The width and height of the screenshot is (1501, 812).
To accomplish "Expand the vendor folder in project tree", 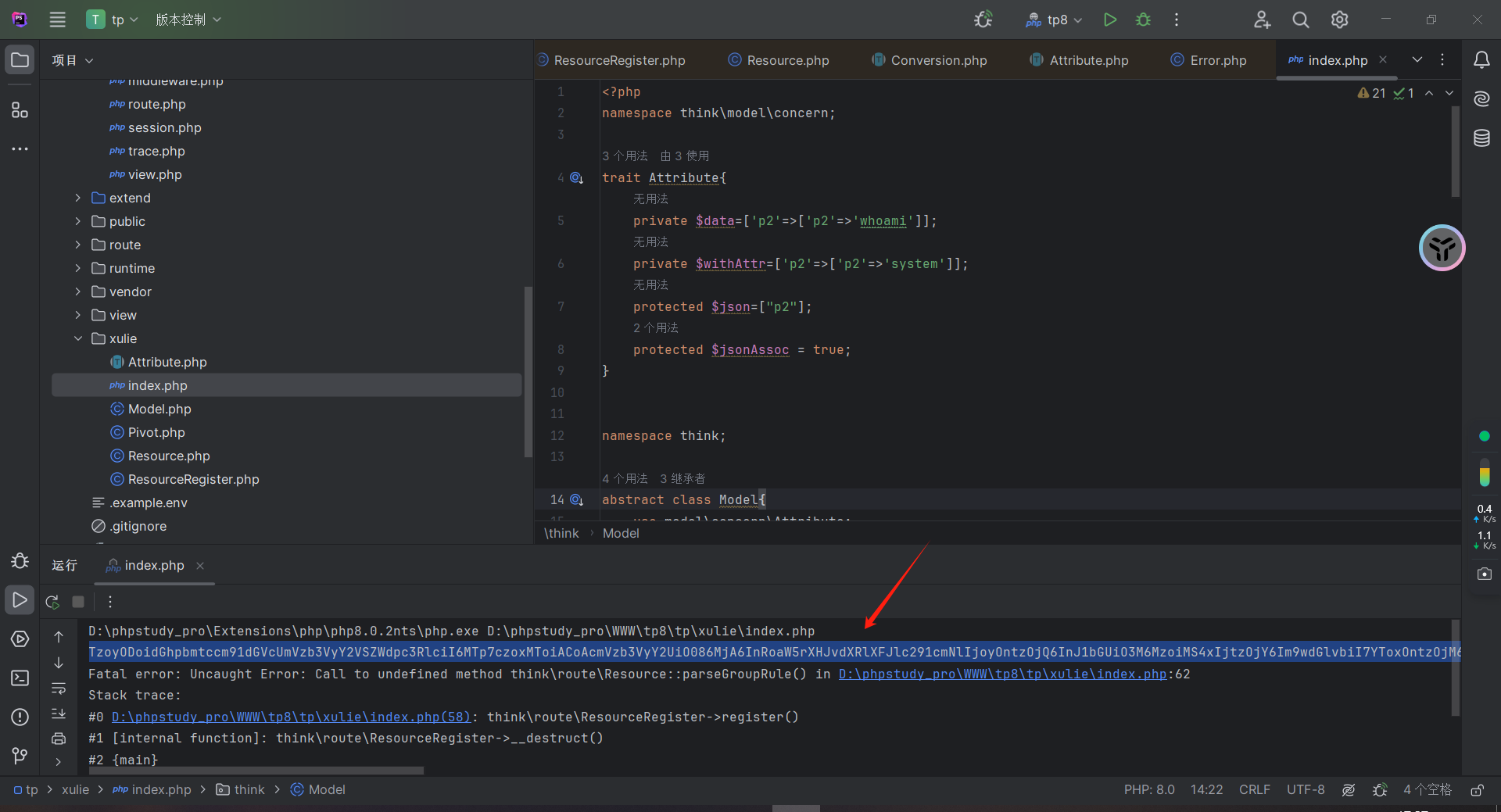I will pyautogui.click(x=78, y=292).
